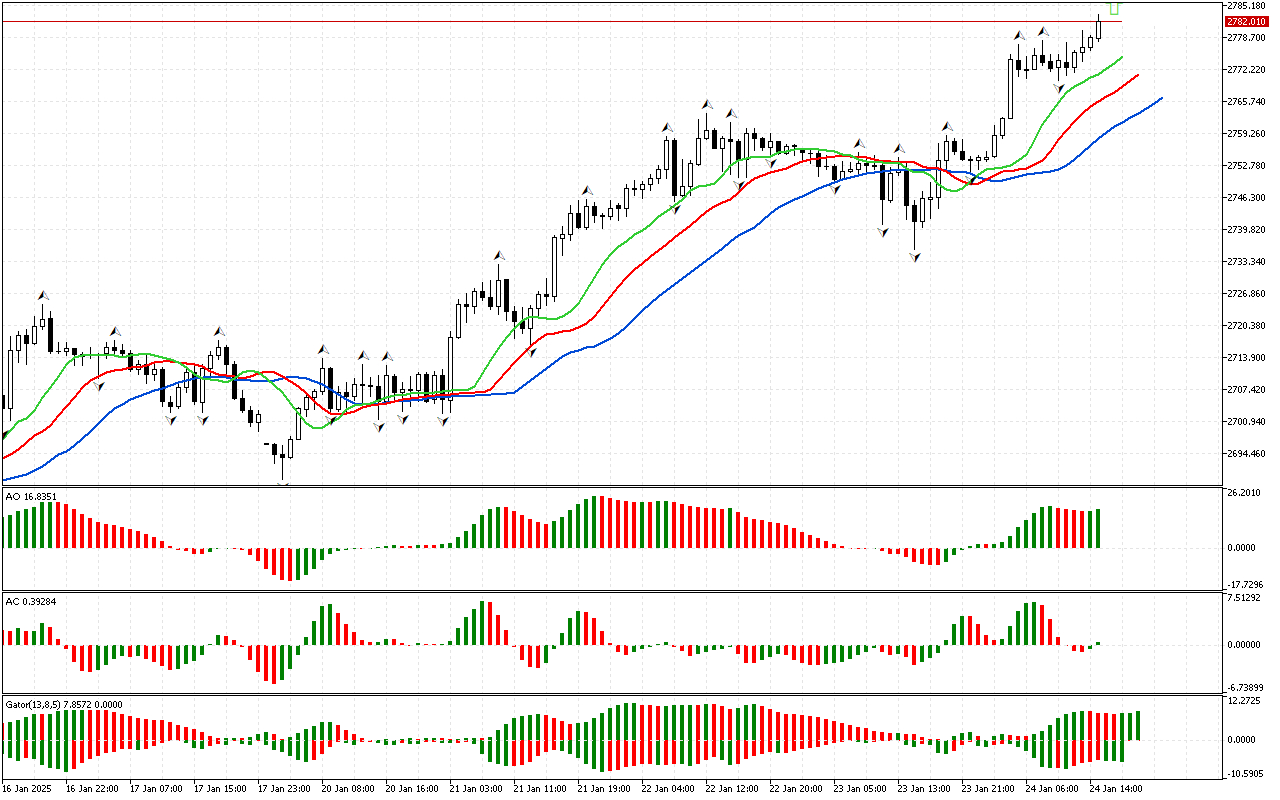This screenshot has width=1280, height=800.
Task: Select price level 2772.220 on the scale
Action: tap(1246, 70)
